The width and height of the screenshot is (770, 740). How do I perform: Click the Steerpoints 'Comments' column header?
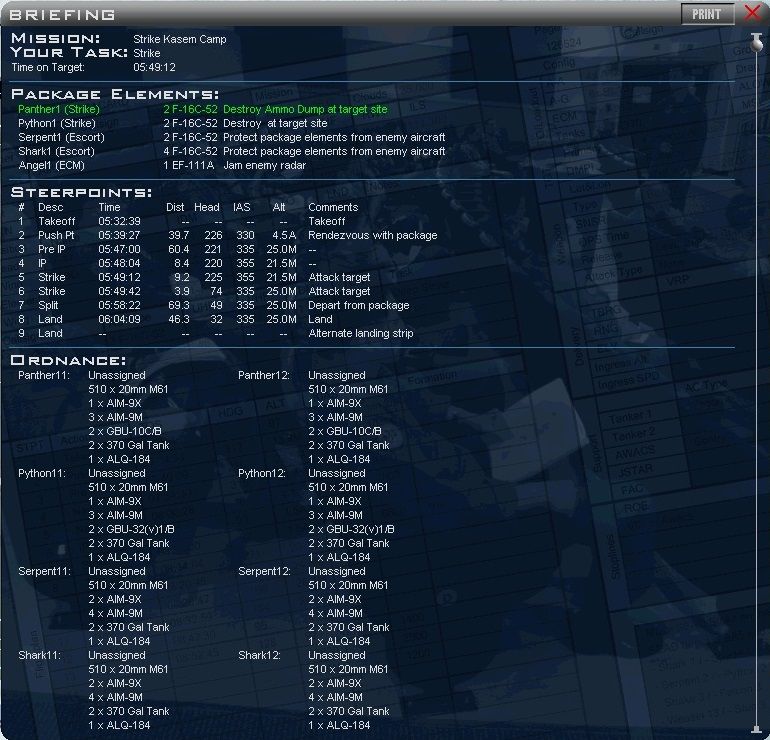tap(333, 207)
